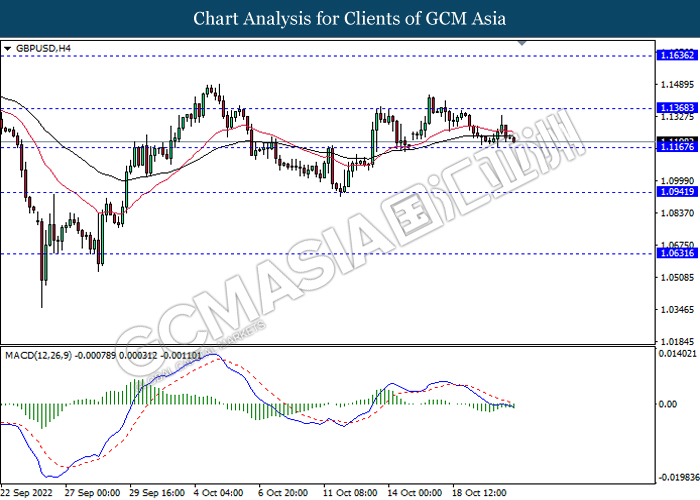Select the 1.09419 price level label

tap(677, 192)
